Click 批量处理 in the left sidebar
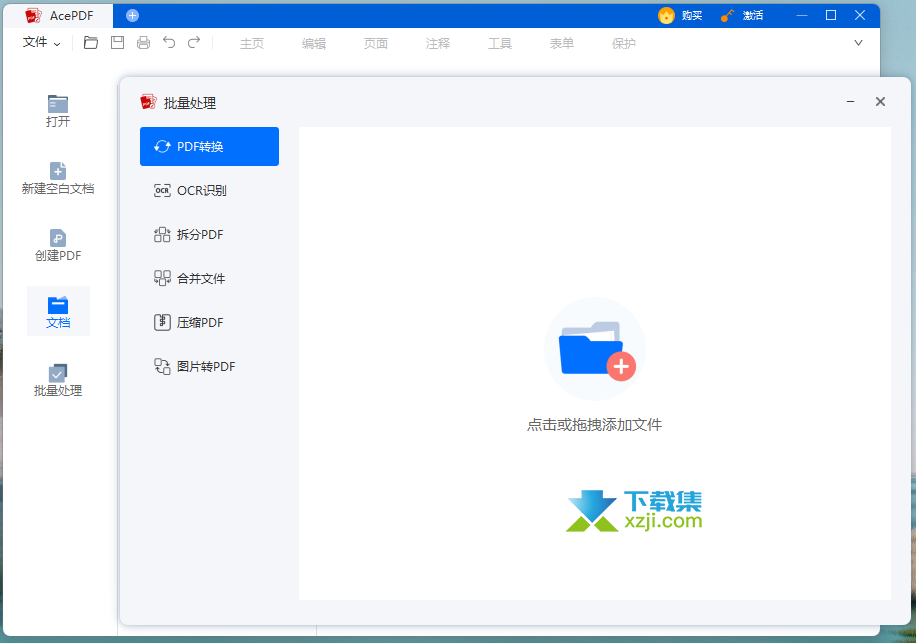Image resolution: width=916 pixels, height=643 pixels. point(58,380)
